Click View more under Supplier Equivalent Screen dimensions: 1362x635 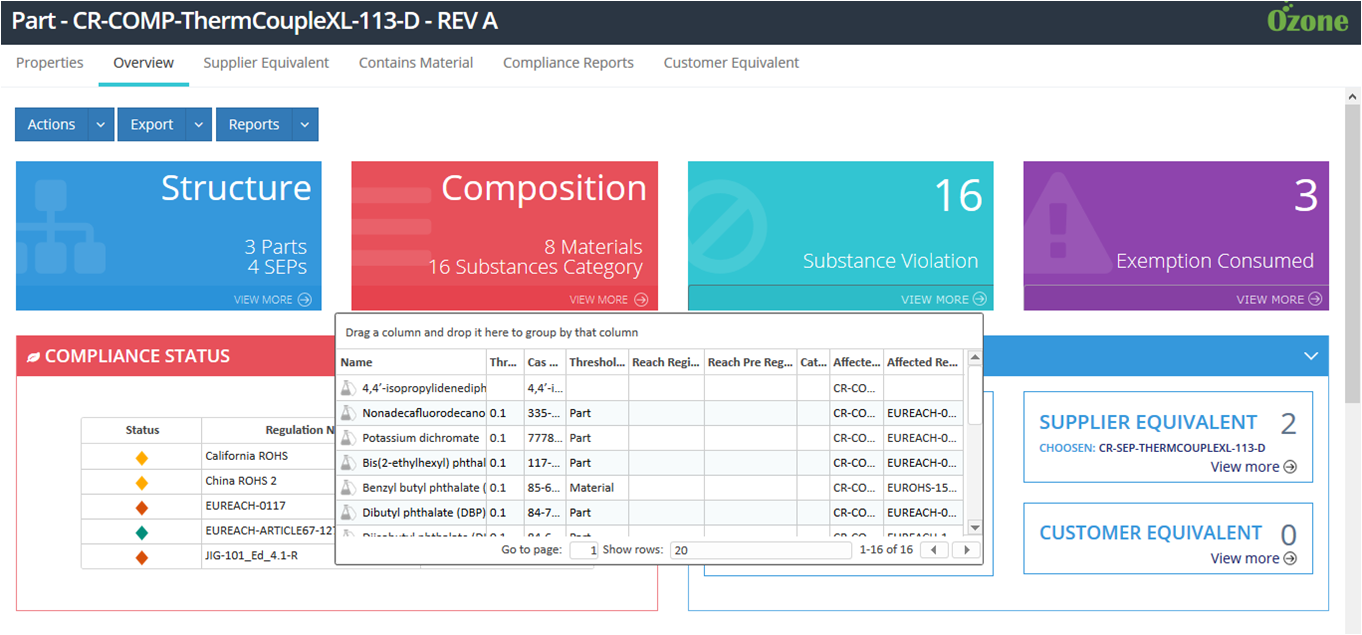[x=1253, y=467]
